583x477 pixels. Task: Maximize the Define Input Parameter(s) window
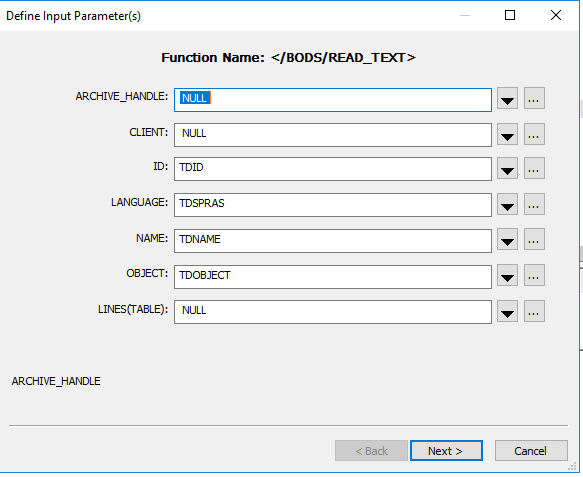pyautogui.click(x=510, y=15)
